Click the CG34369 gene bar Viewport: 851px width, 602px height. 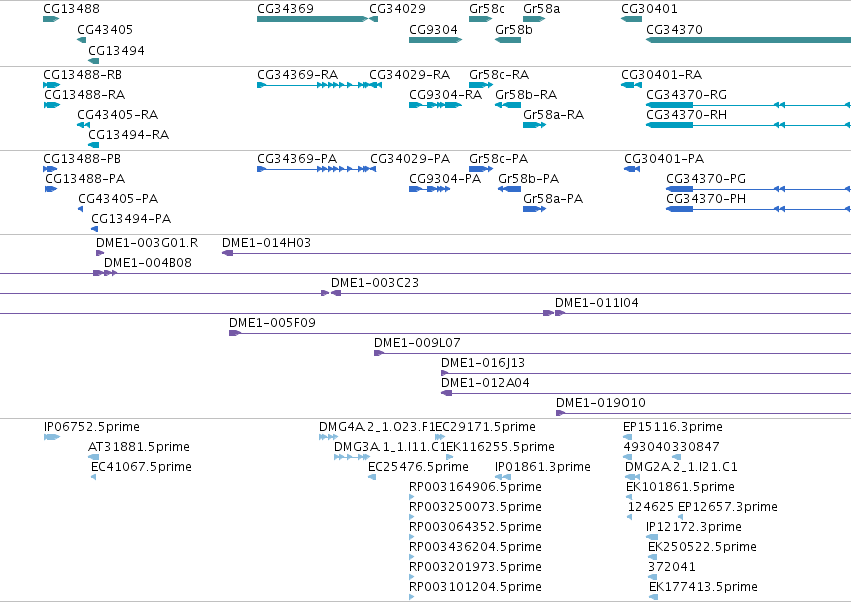click(313, 19)
